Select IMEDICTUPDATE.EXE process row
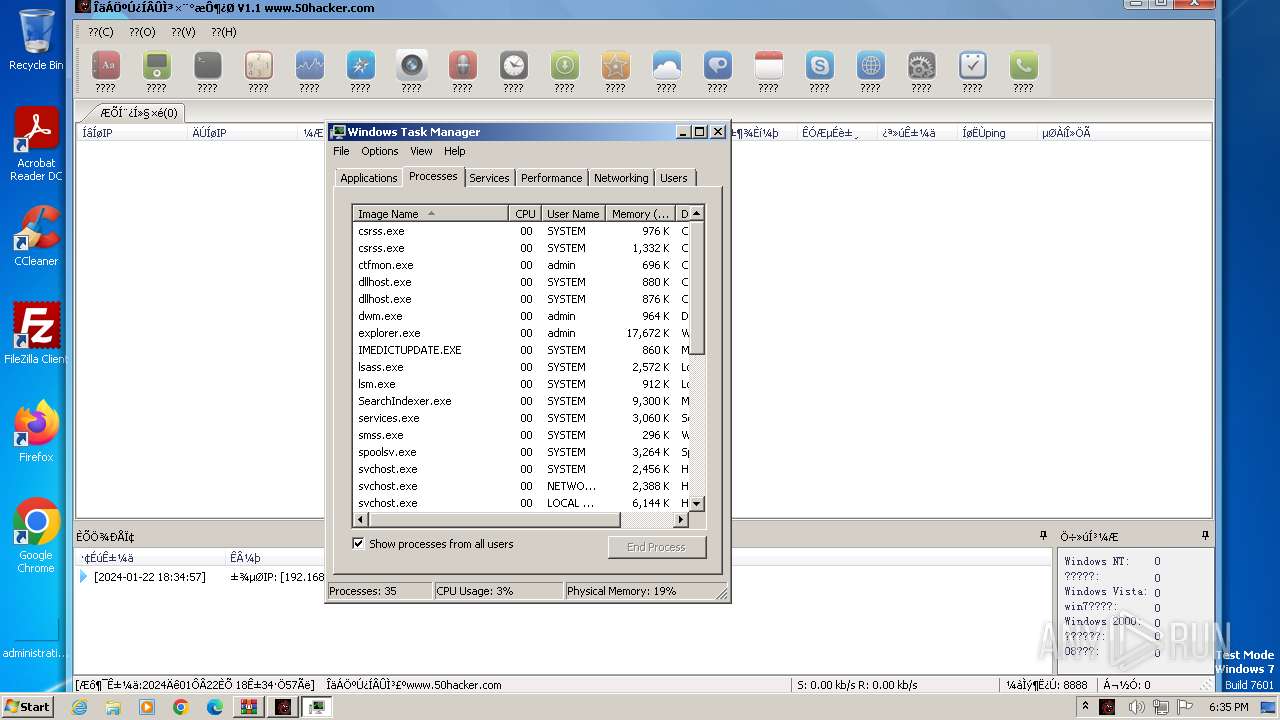 point(520,350)
